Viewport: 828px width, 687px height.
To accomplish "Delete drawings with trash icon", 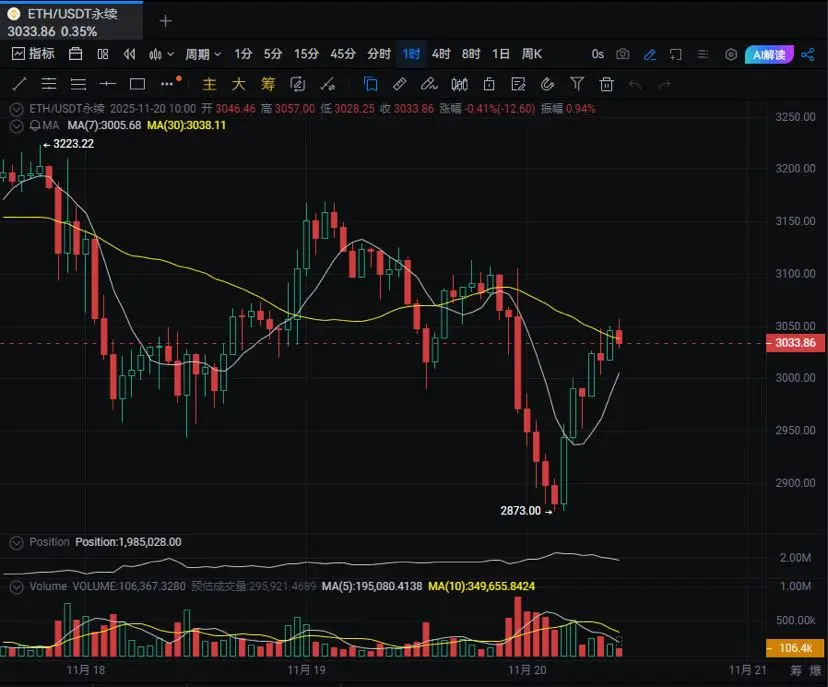I will tap(606, 84).
